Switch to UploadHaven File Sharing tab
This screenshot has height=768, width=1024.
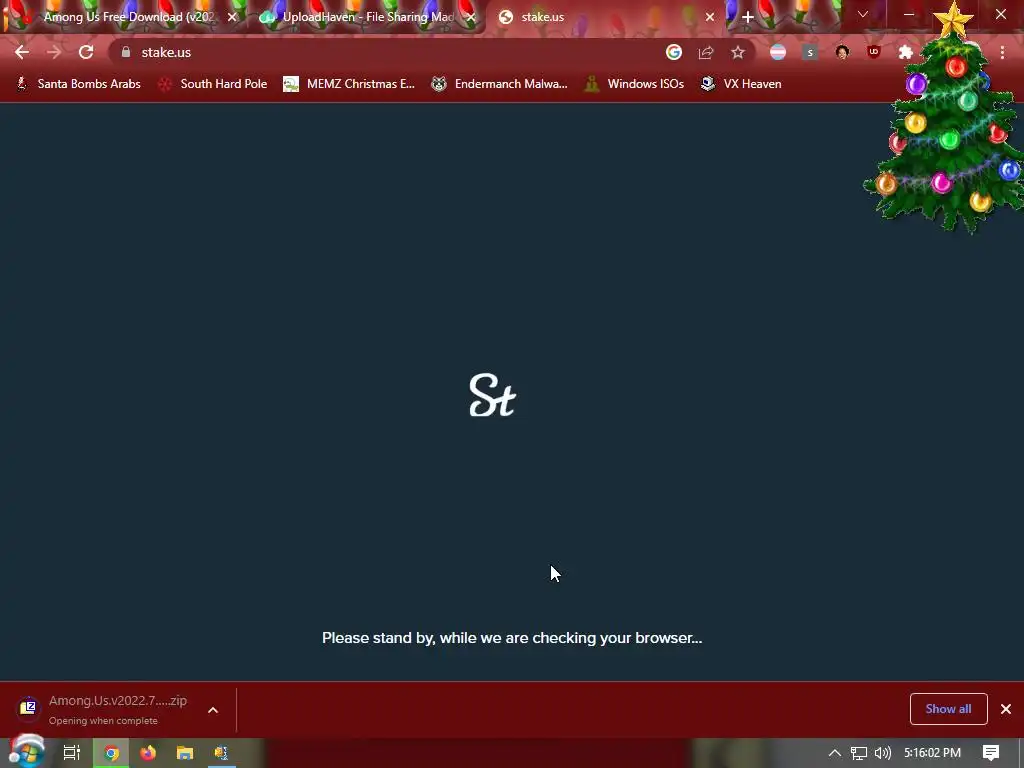coord(368,17)
